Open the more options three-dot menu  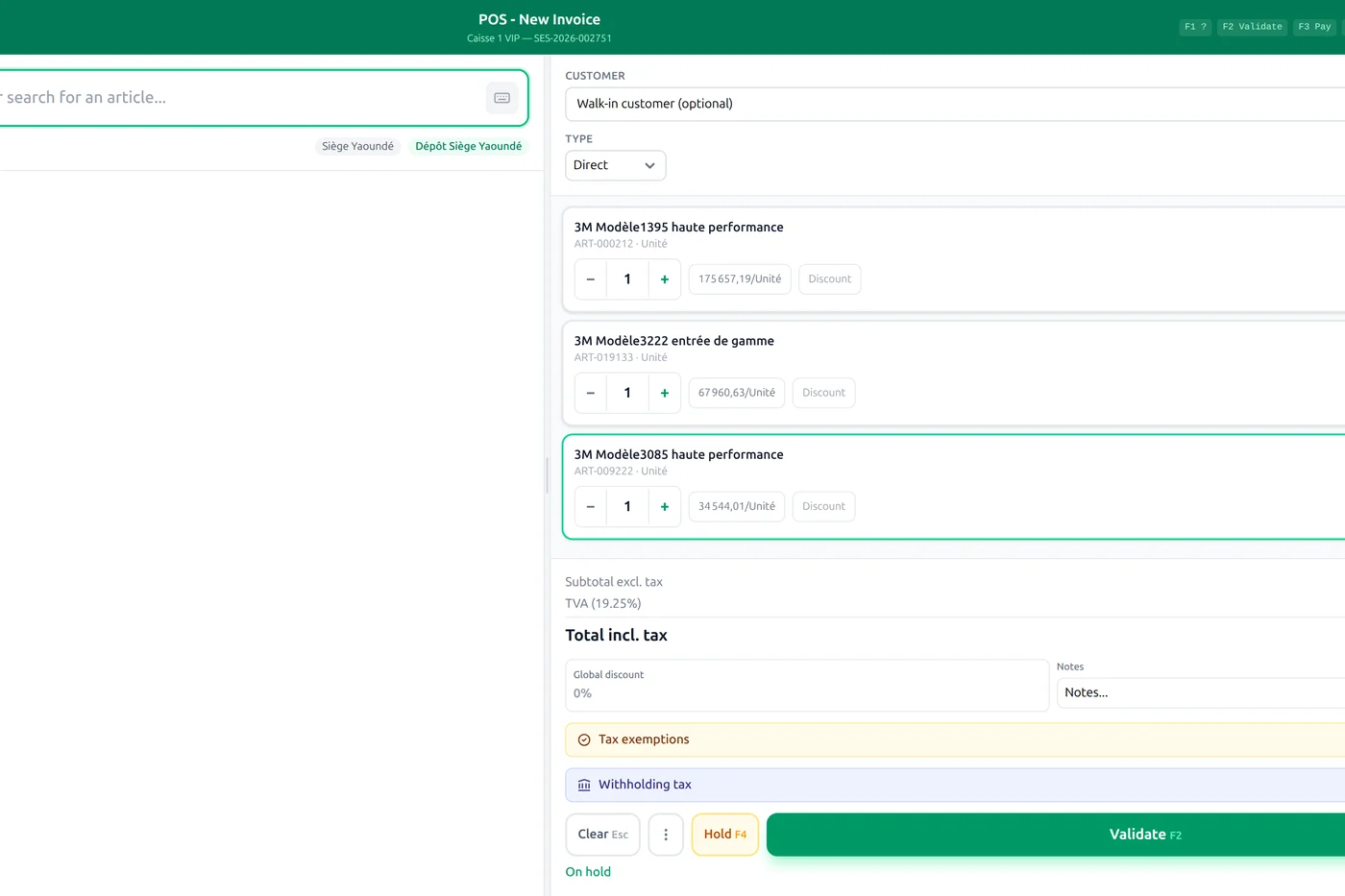666,835
